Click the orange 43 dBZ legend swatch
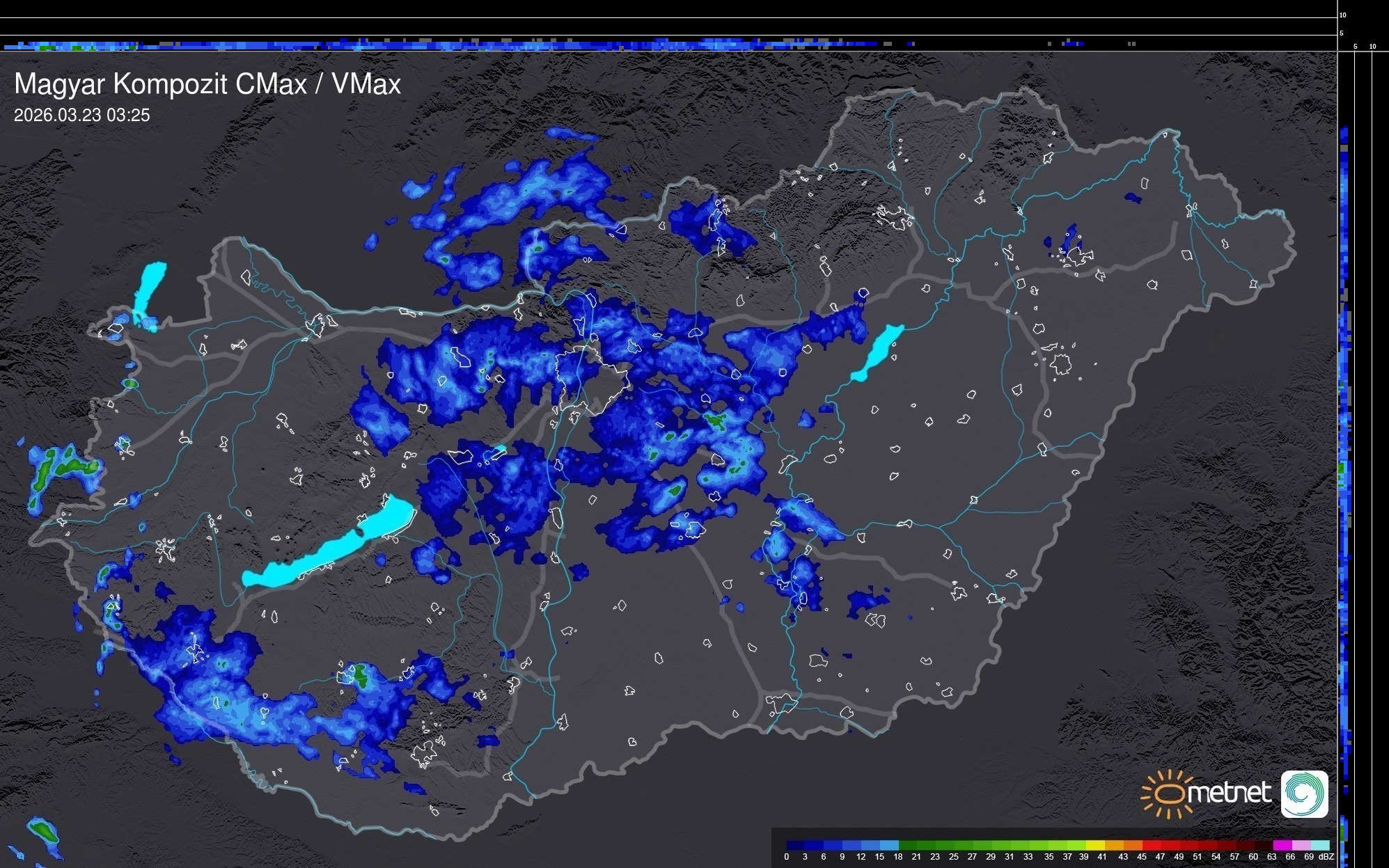Screen dimensions: 1389x868 (x=1132, y=845)
